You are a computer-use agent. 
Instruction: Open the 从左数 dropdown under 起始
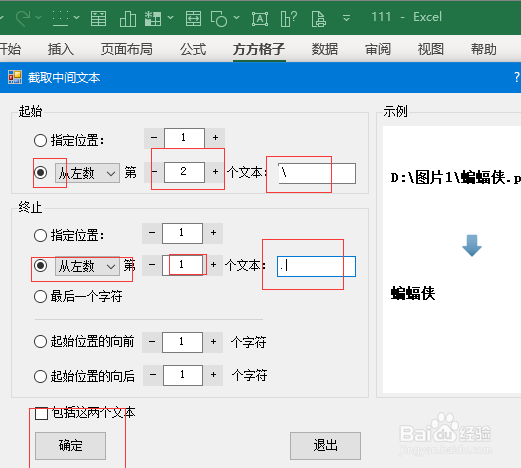(x=87, y=173)
